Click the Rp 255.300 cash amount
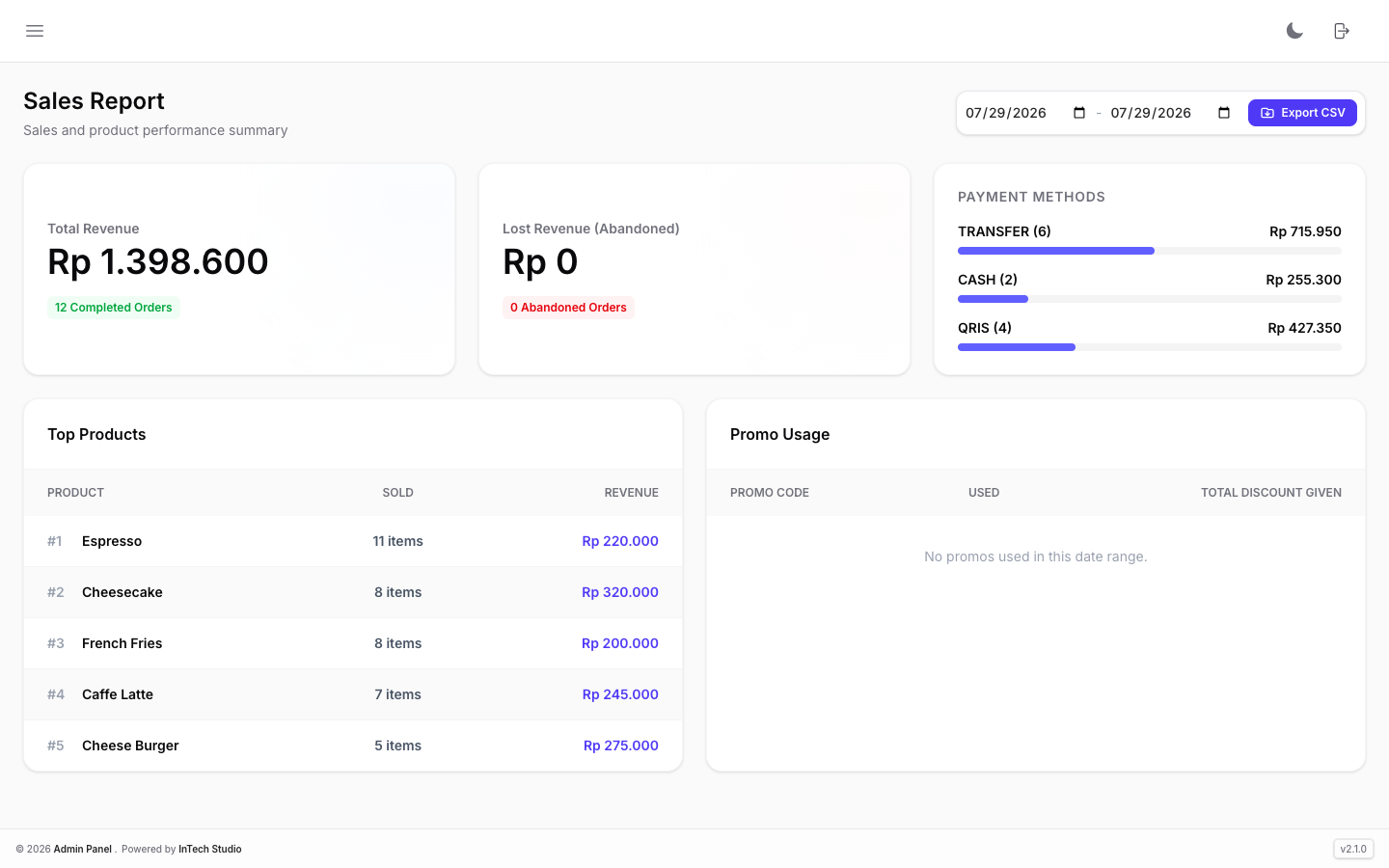Screen dimensions: 1389x868 (x=1303, y=280)
